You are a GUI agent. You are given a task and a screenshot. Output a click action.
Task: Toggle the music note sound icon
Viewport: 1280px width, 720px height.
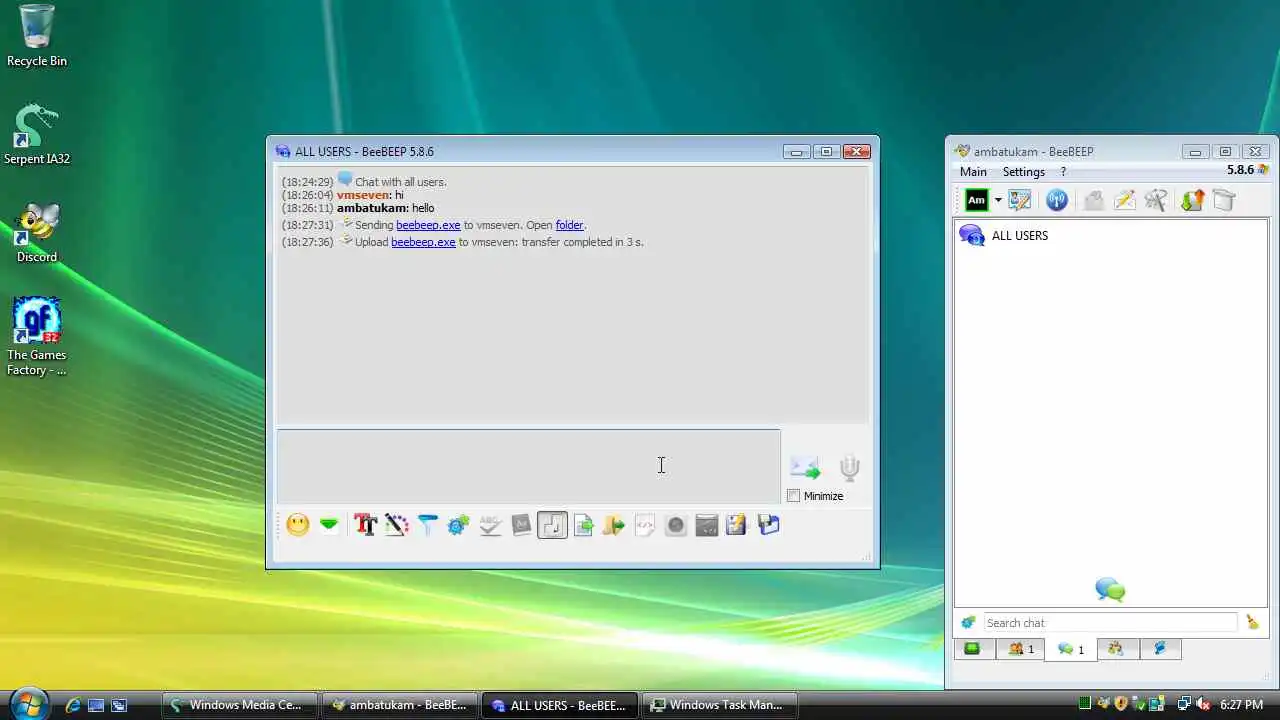pos(552,525)
